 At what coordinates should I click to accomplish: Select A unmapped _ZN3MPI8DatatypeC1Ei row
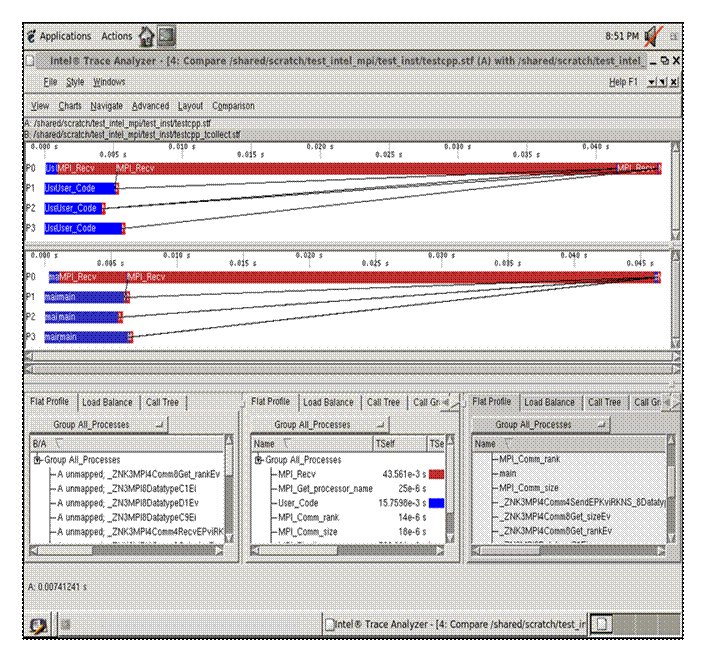[127, 489]
